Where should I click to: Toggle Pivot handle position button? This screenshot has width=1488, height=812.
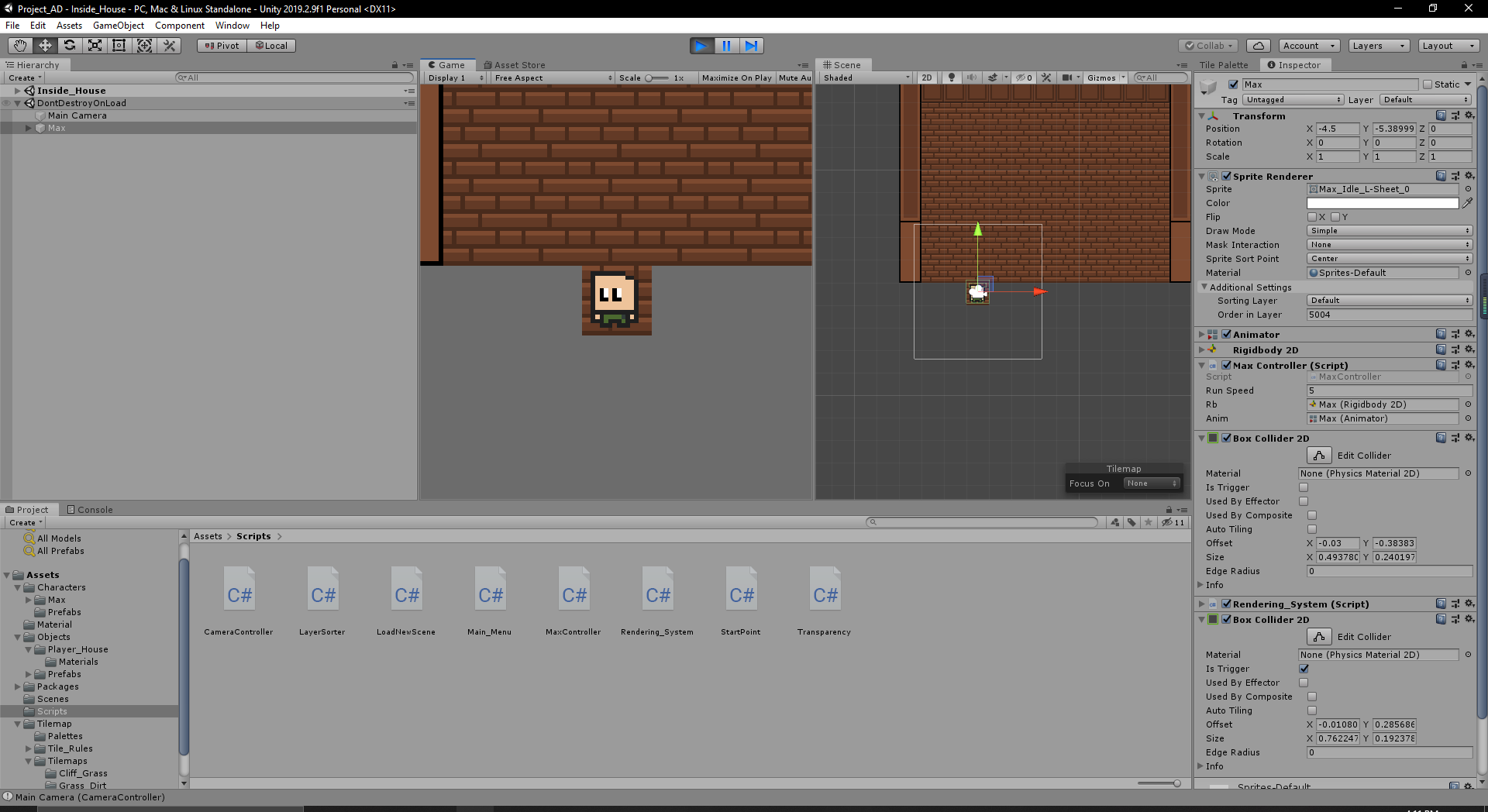tap(222, 46)
